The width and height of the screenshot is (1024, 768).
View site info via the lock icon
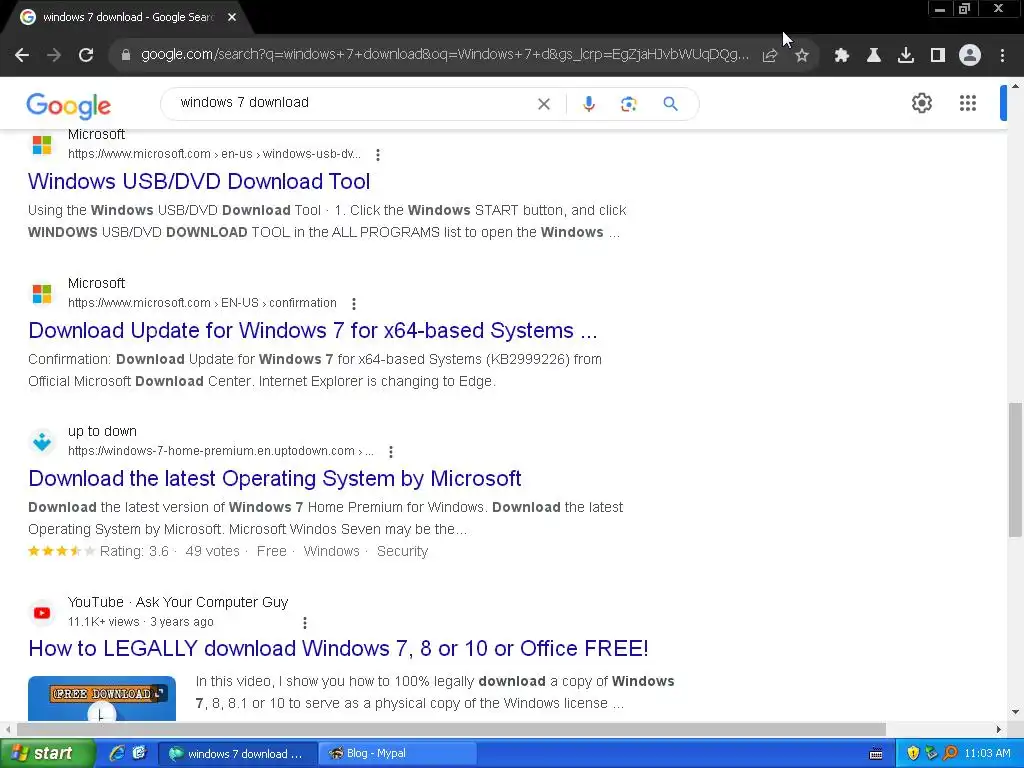pyautogui.click(x=126, y=55)
